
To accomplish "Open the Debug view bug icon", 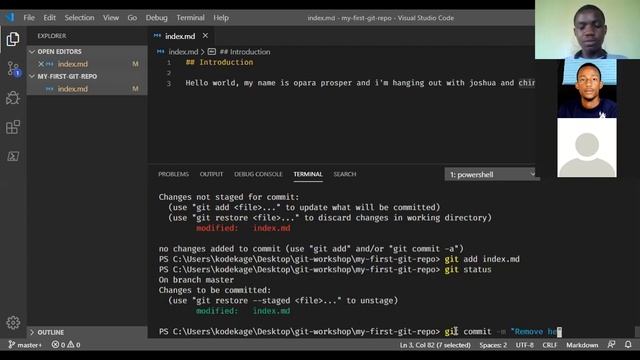I will coord(13,98).
